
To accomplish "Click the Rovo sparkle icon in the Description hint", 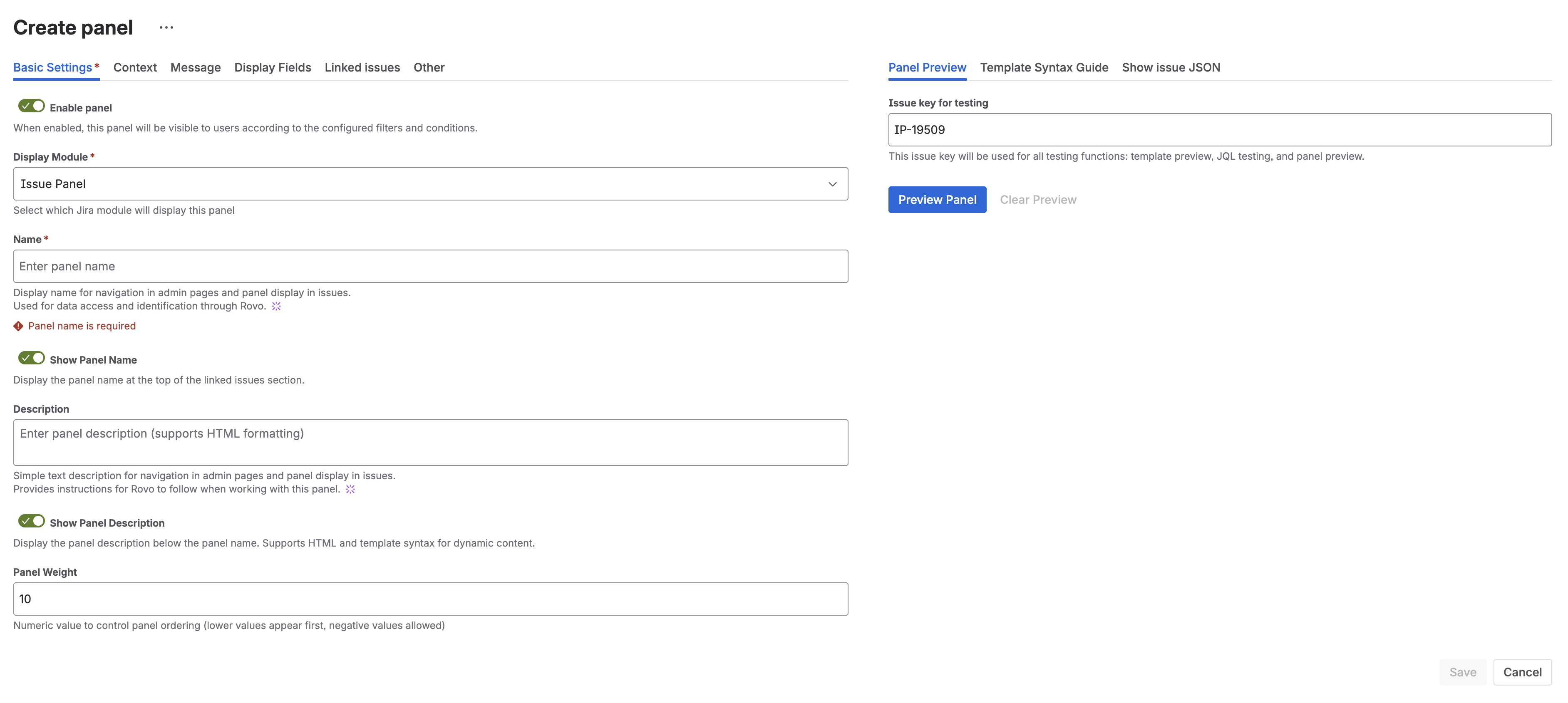I will click(351, 489).
